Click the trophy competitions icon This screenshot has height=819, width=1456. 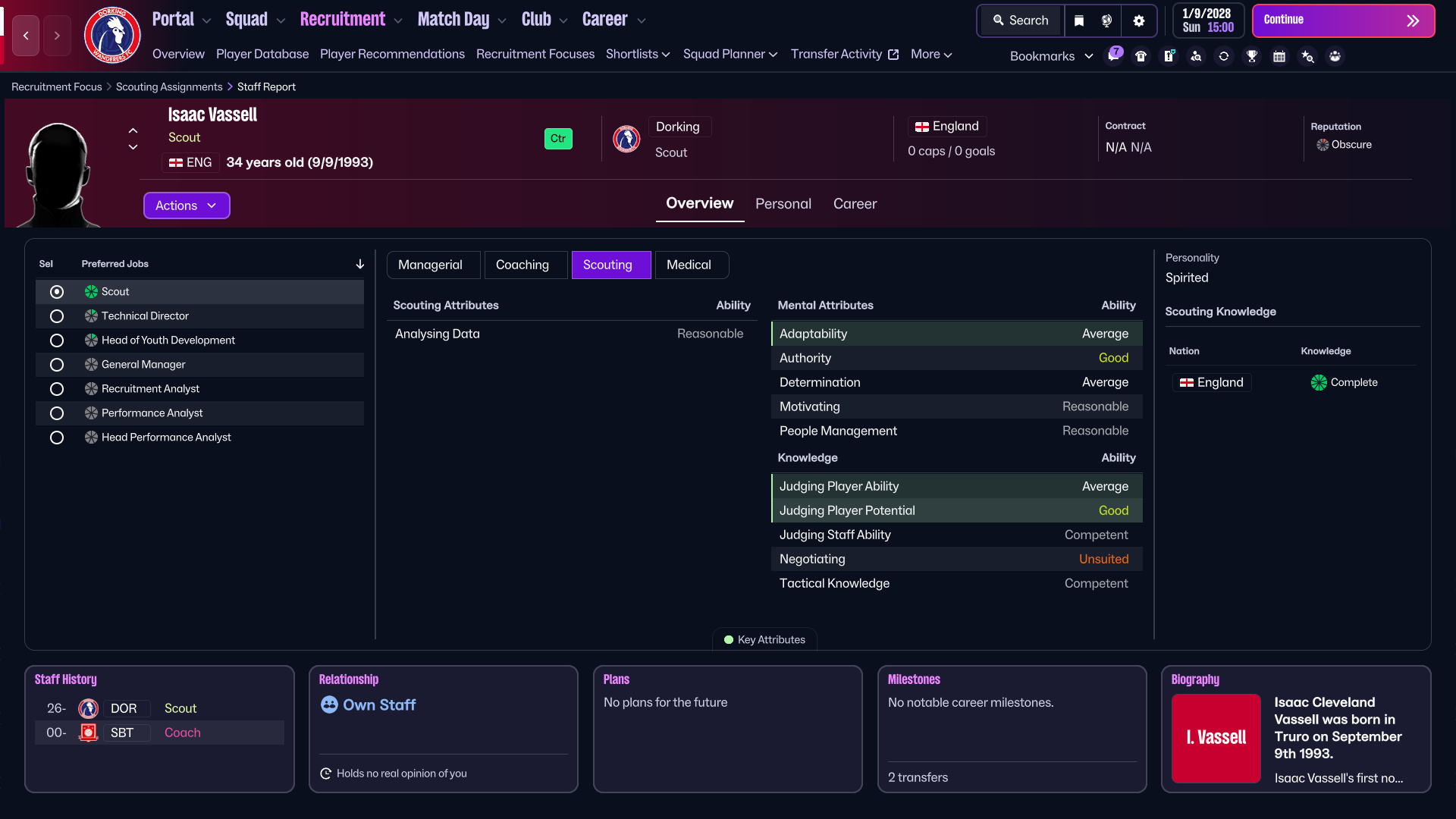click(x=1252, y=55)
